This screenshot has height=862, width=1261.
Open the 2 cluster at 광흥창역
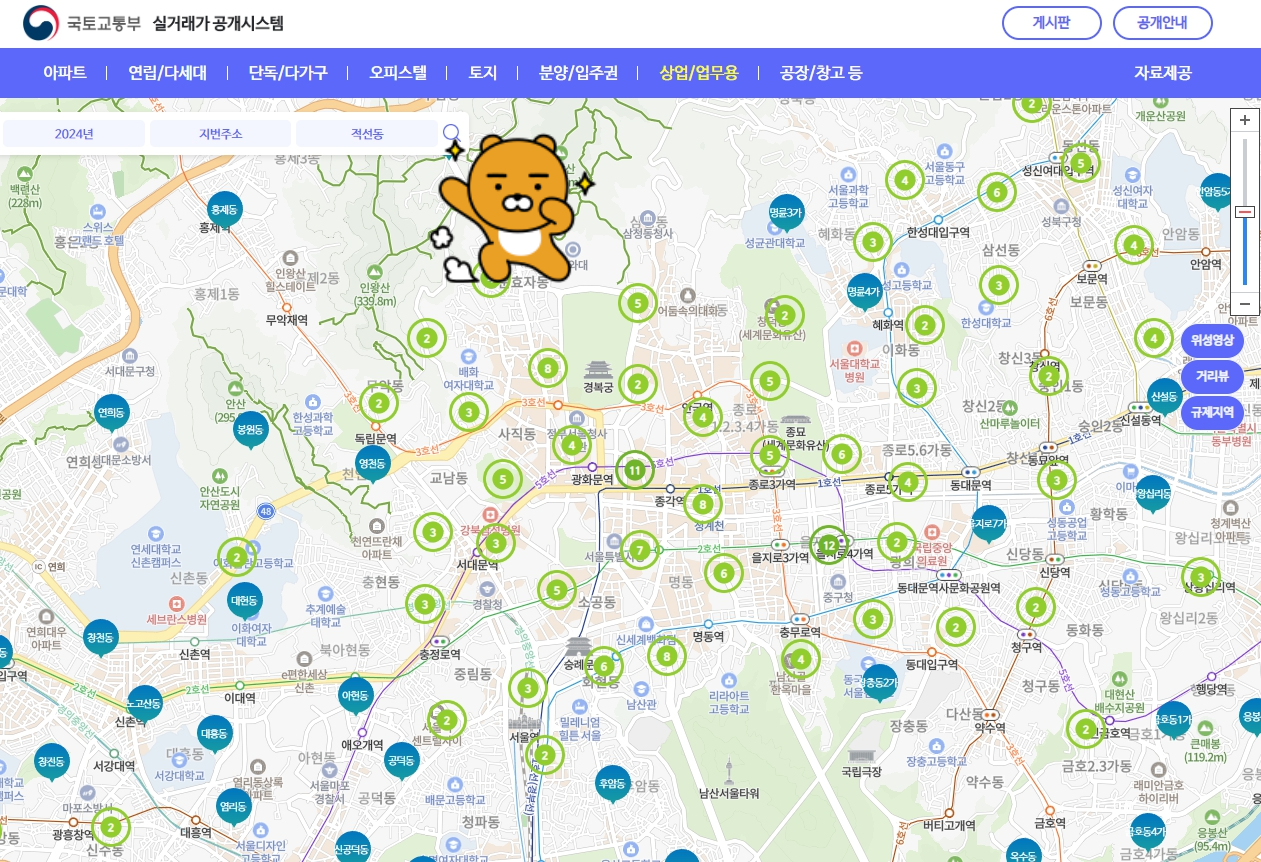pos(111,827)
